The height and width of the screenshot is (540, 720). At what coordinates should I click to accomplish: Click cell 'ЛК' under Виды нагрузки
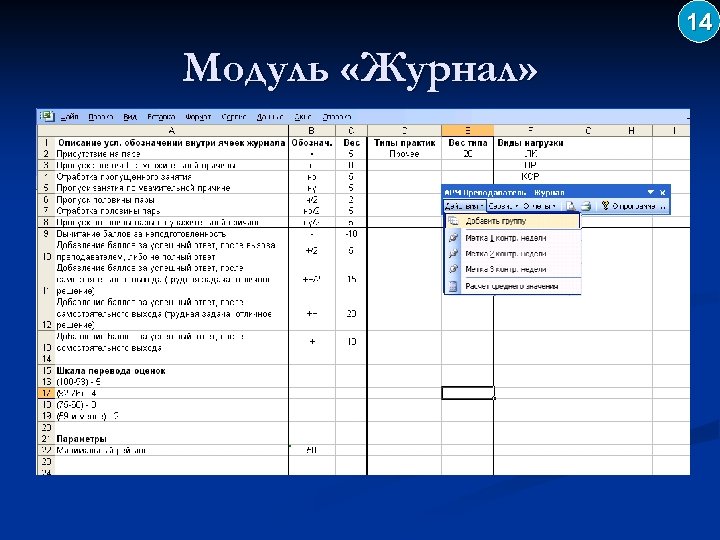tap(530, 154)
